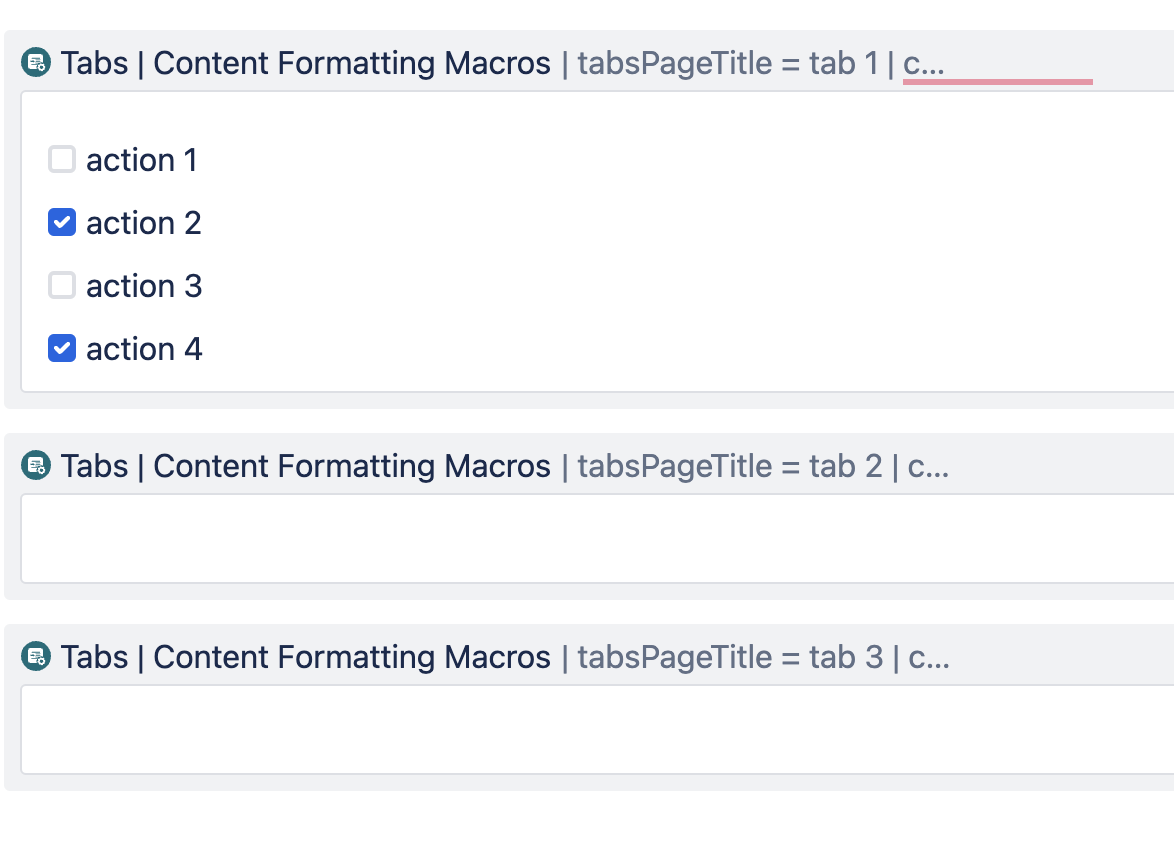Viewport: 1174px width, 848px height.
Task: Check the action 1 checkbox
Action: click(x=62, y=159)
